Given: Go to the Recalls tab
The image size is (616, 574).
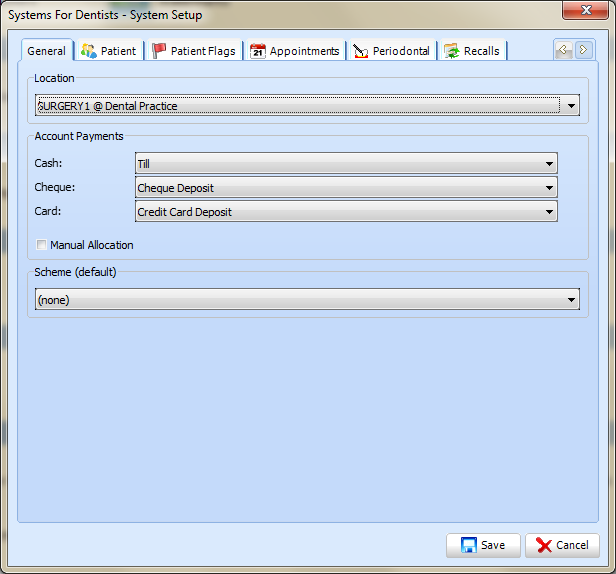Looking at the screenshot, I should coord(472,51).
